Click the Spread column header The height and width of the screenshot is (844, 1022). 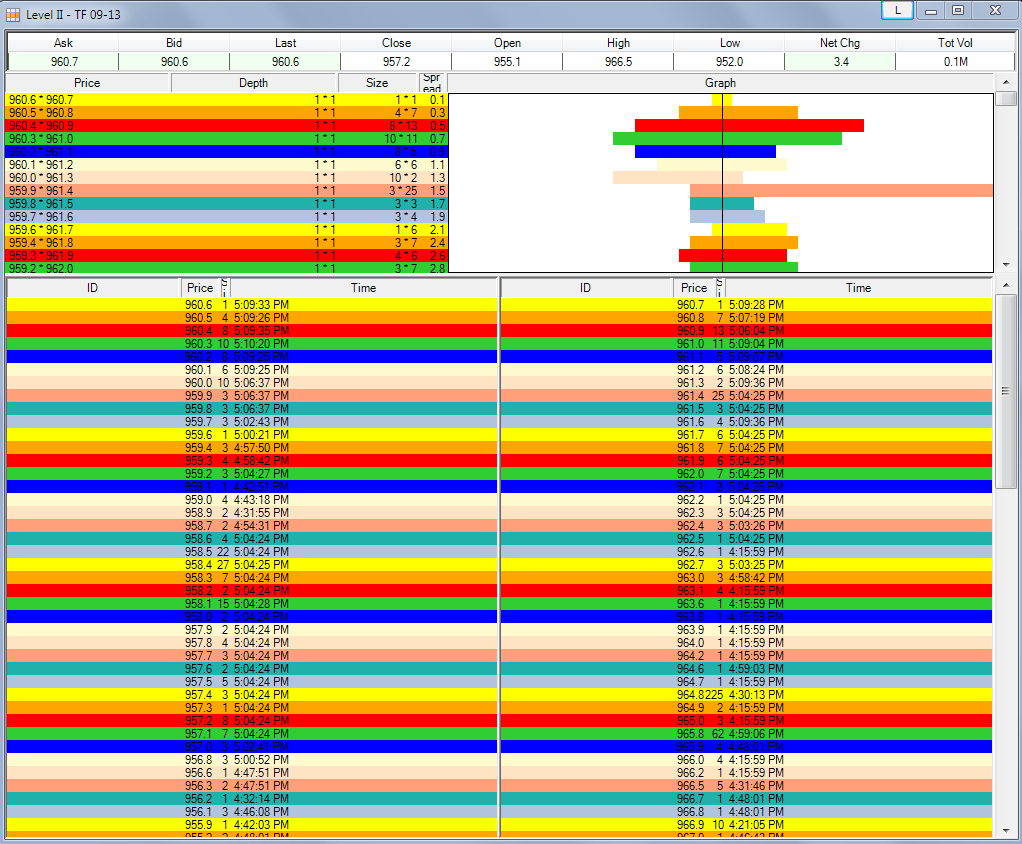point(432,83)
